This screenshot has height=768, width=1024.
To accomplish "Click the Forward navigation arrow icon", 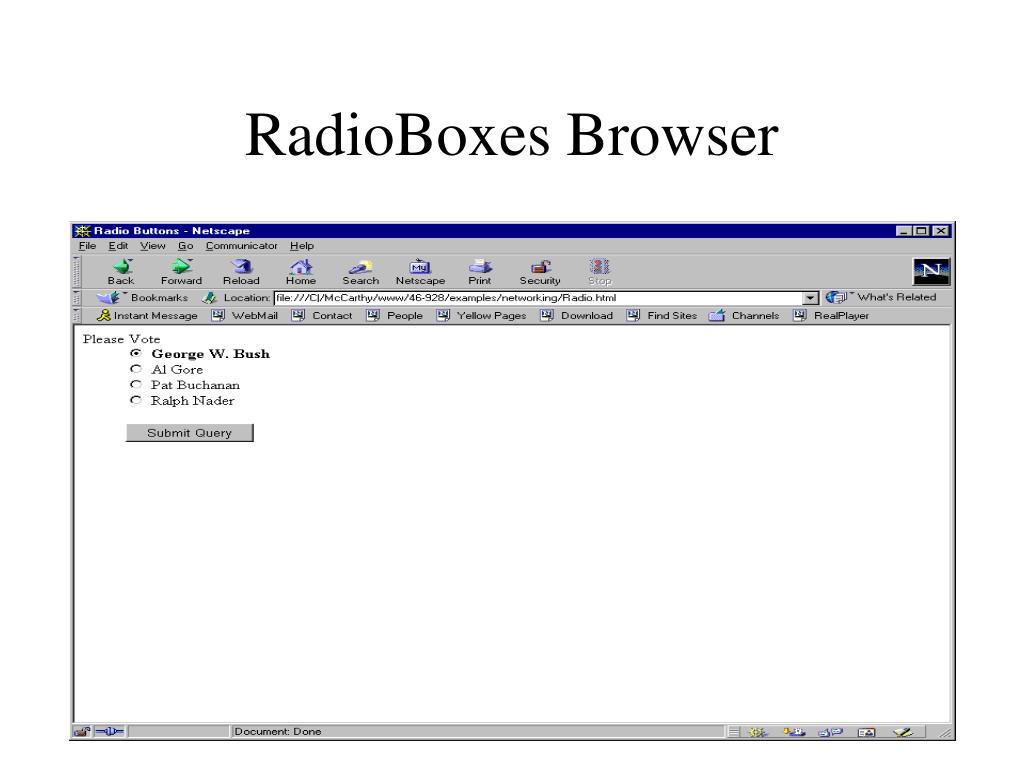I will [182, 266].
